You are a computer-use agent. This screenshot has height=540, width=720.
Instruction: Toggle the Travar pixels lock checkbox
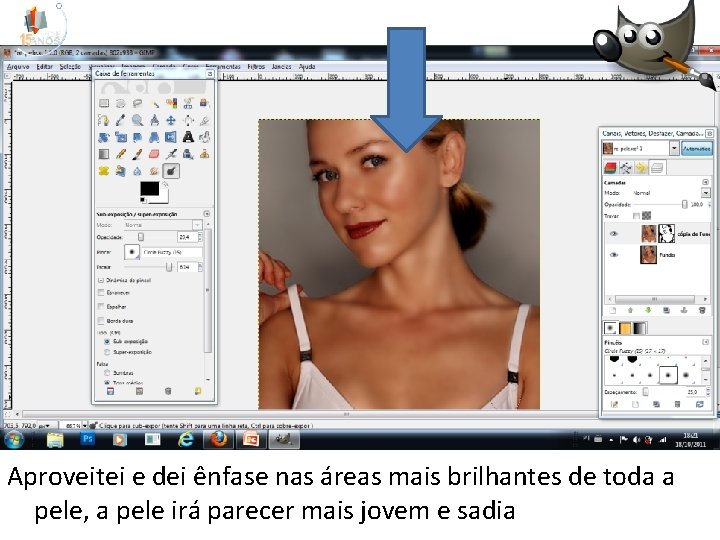tap(636, 215)
